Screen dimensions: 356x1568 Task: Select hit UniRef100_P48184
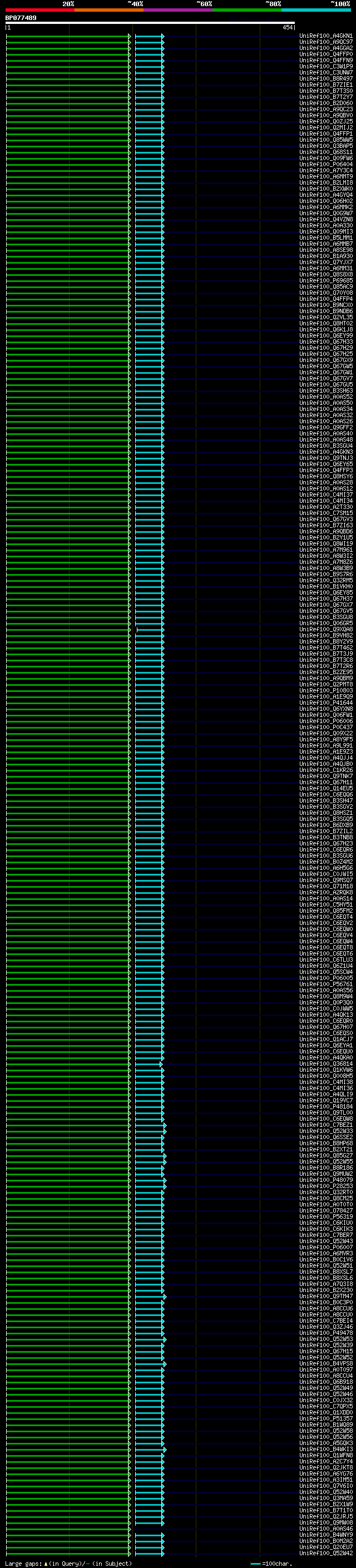(325, 1106)
